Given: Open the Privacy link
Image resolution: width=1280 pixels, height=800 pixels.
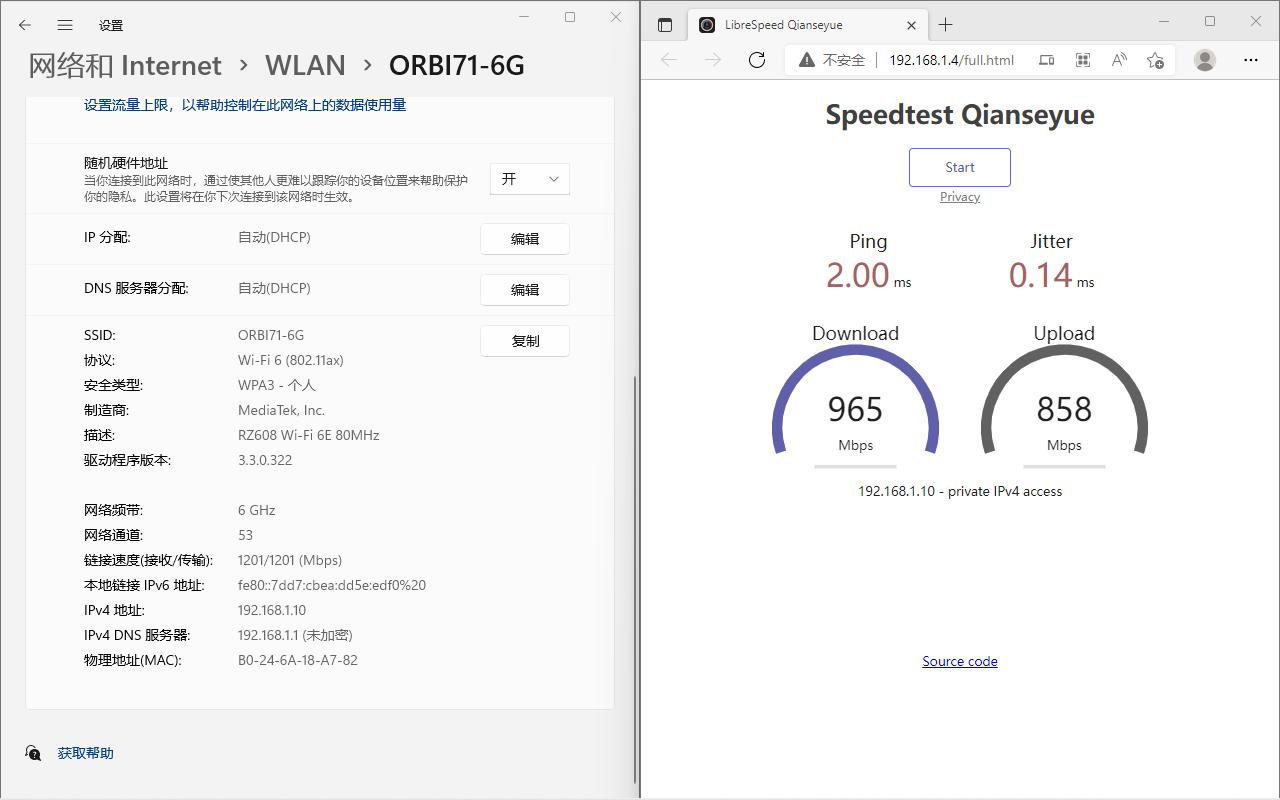Looking at the screenshot, I should 959,197.
